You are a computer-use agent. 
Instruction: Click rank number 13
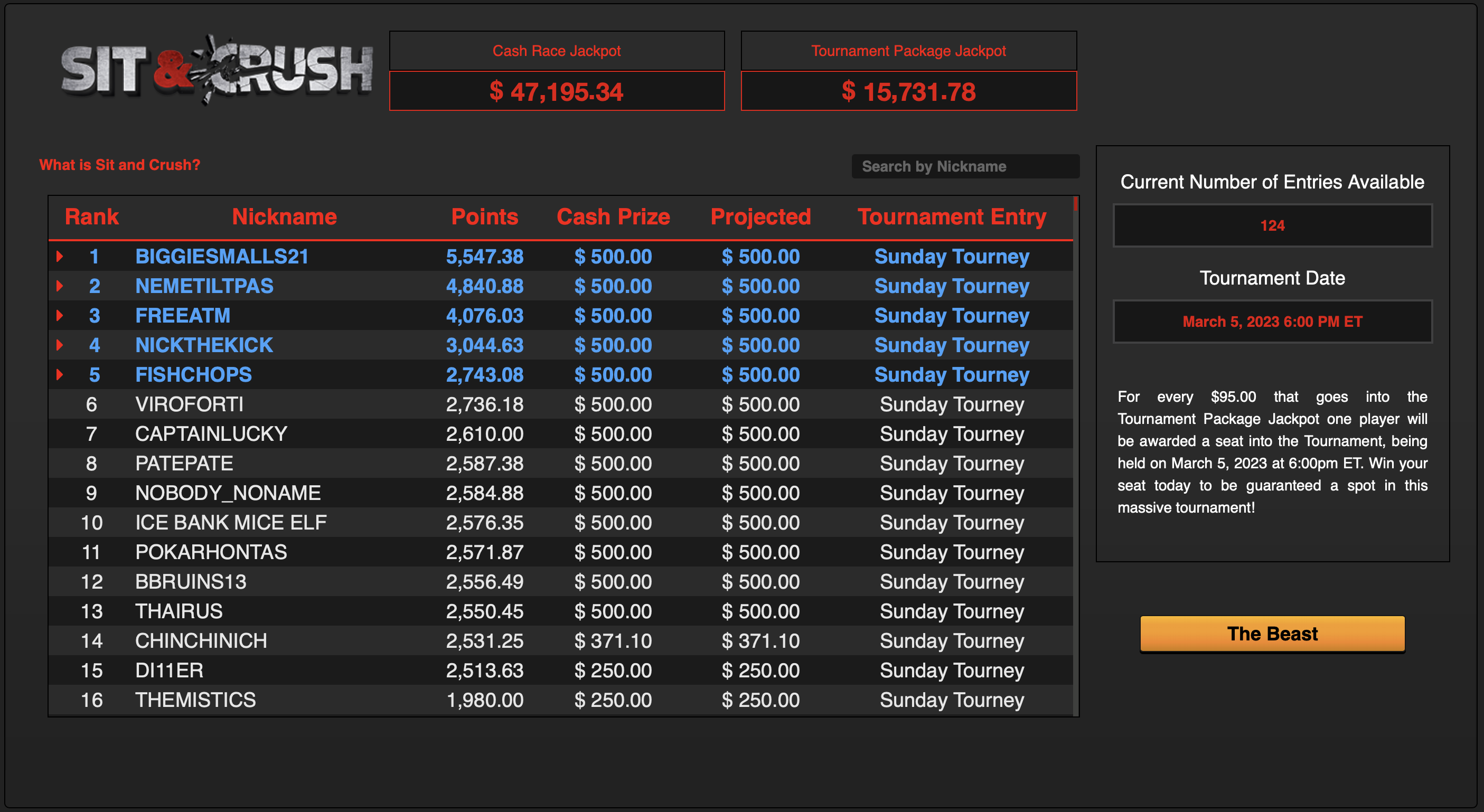(91, 611)
